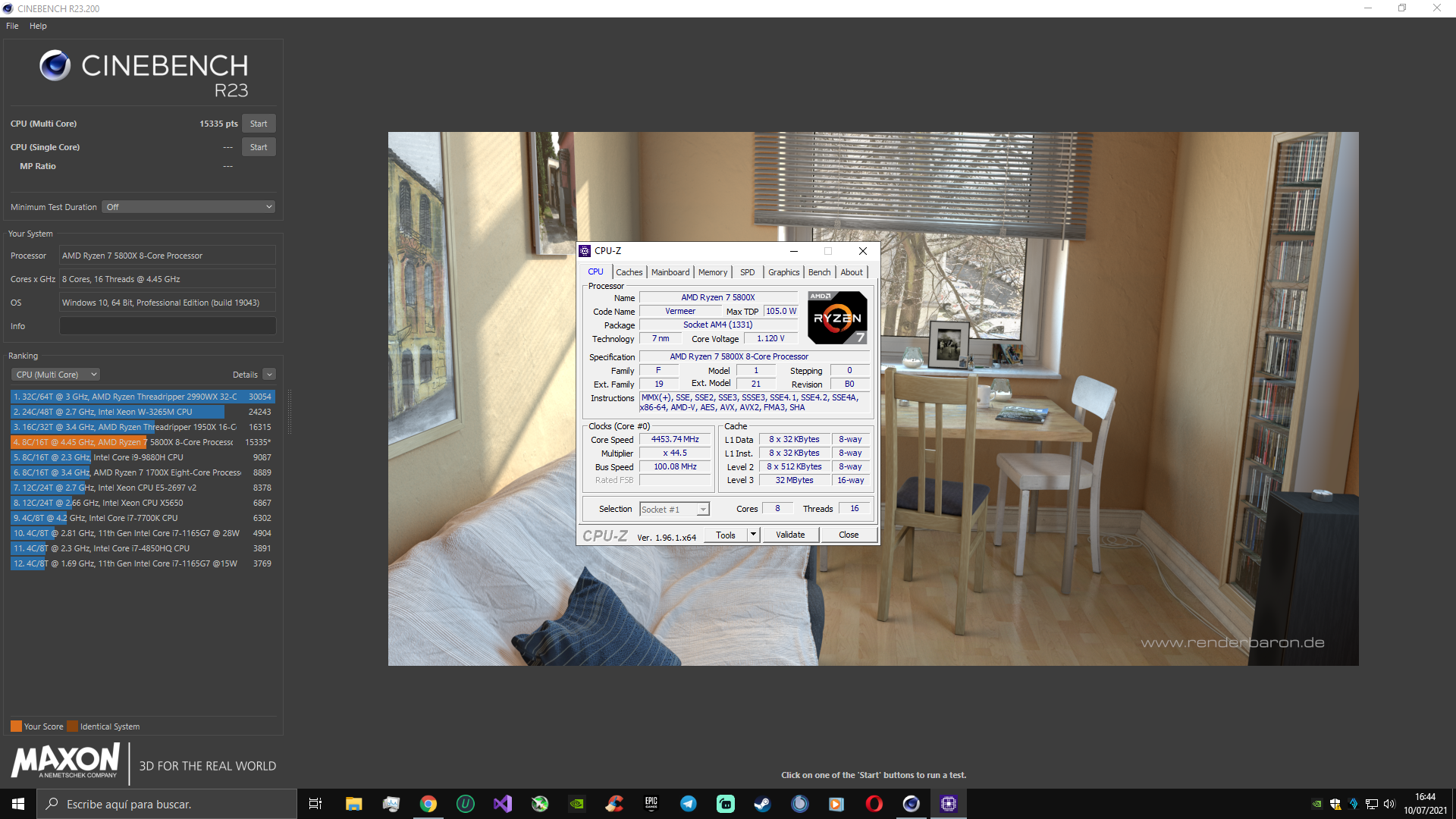1456x819 pixels.
Task: Click the Info input field
Action: [x=168, y=326]
